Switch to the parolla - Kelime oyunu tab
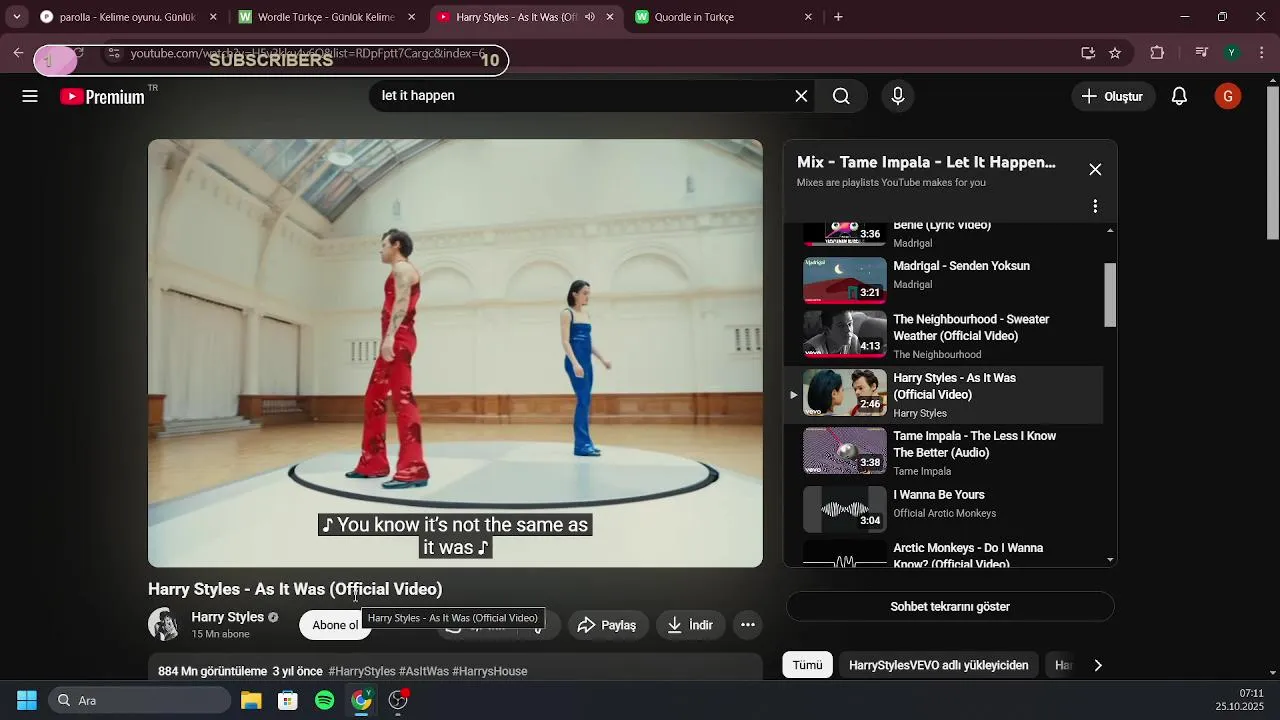The width and height of the screenshot is (1280, 720). pyautogui.click(x=128, y=17)
